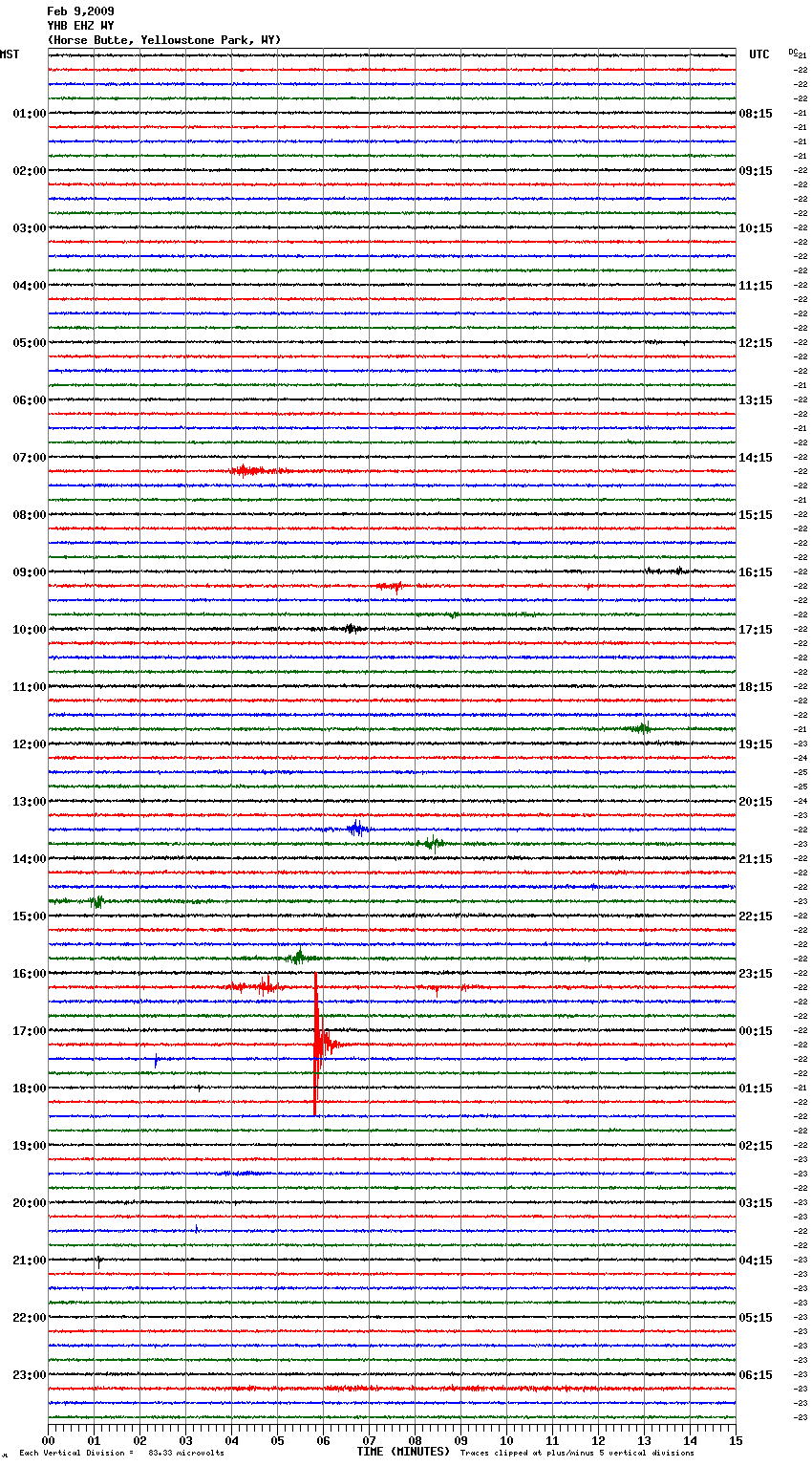Click the date header 'Feb 9,2009'
Viewport: 812px width, 1466px height.
click(x=80, y=11)
